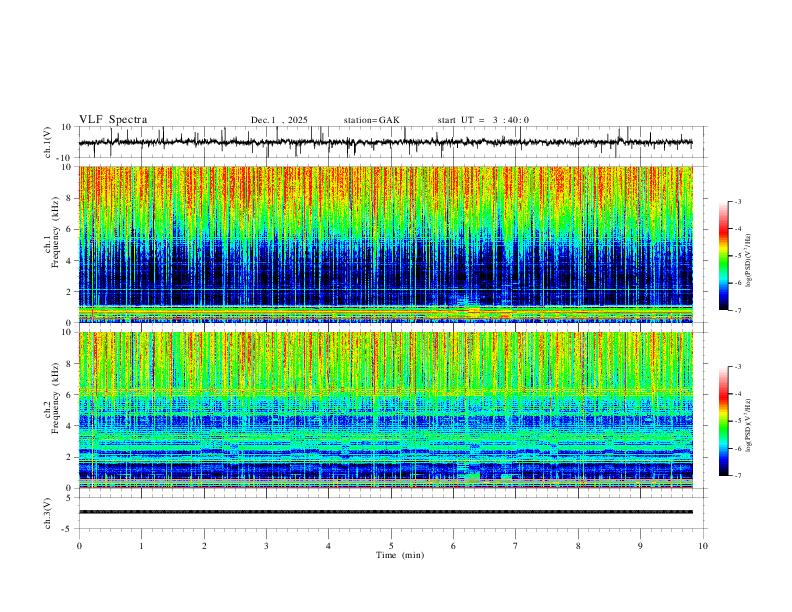
Task: Click inside the ch.1 spectrogram panel
Action: pyautogui.click(x=385, y=244)
